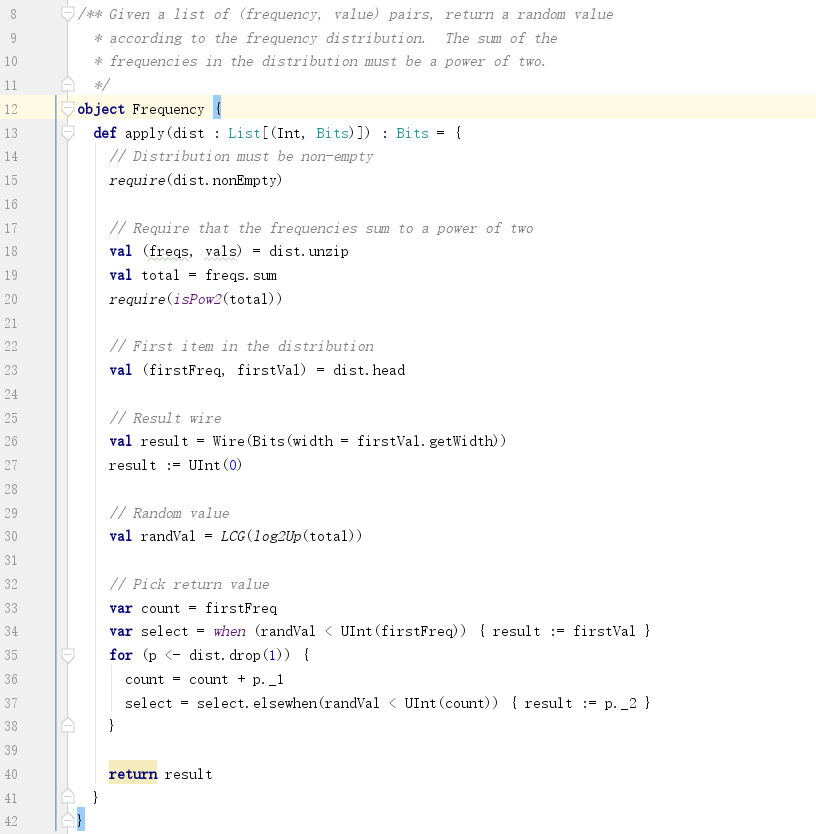Viewport: 816px width, 834px height.
Task: Click the 'apply' method name
Action: click(145, 134)
